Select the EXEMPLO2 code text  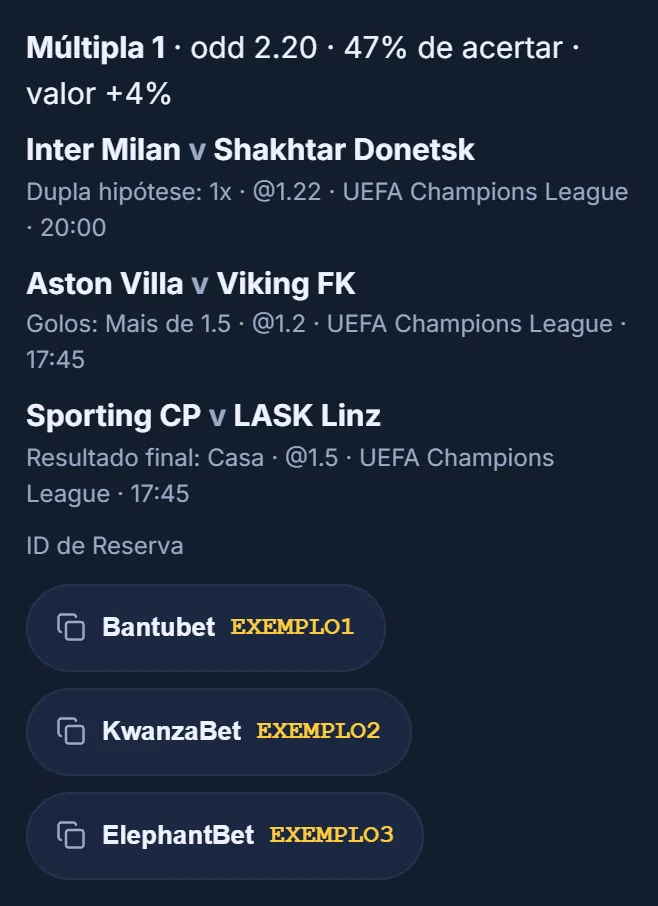coord(318,731)
